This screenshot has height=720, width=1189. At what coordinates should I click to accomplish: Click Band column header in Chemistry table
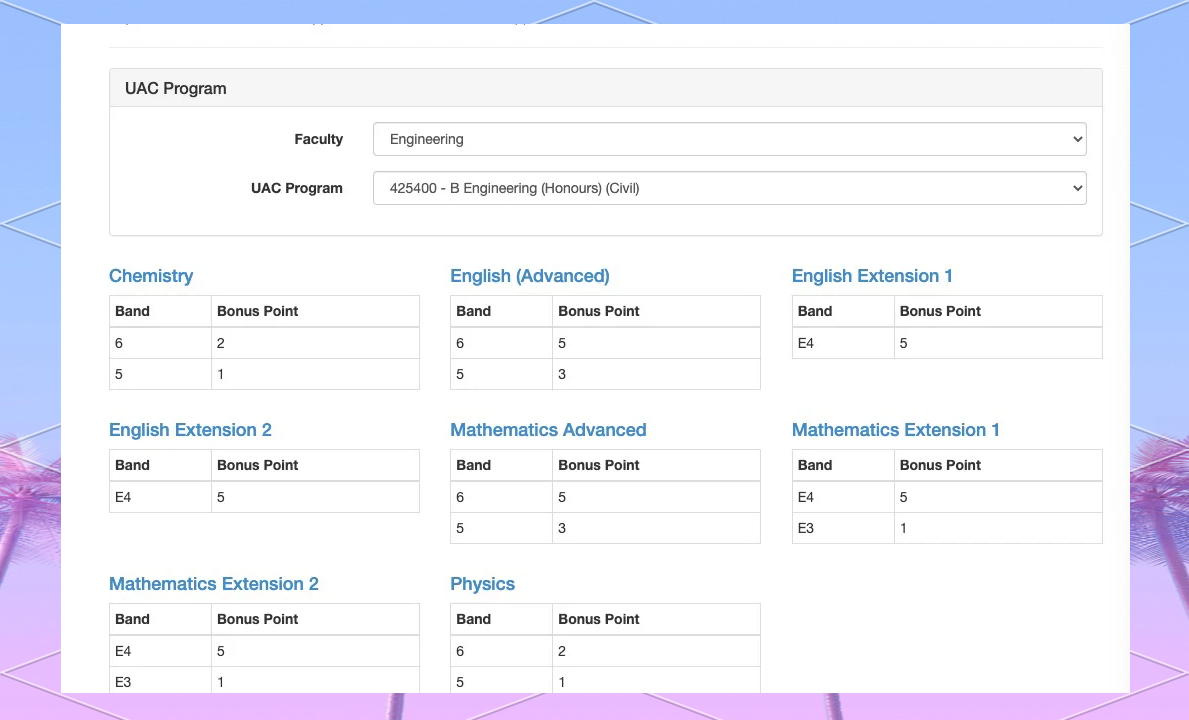pos(132,311)
